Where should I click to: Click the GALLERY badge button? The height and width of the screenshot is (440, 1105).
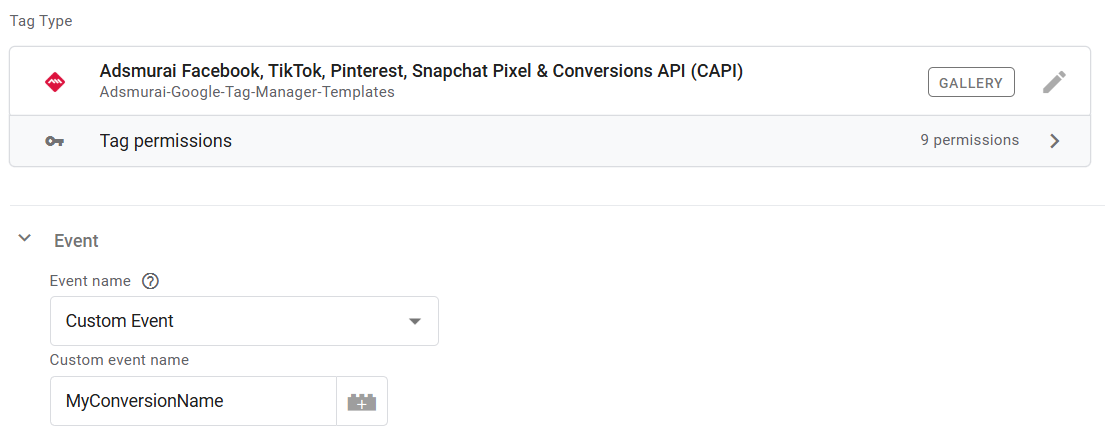[x=971, y=82]
